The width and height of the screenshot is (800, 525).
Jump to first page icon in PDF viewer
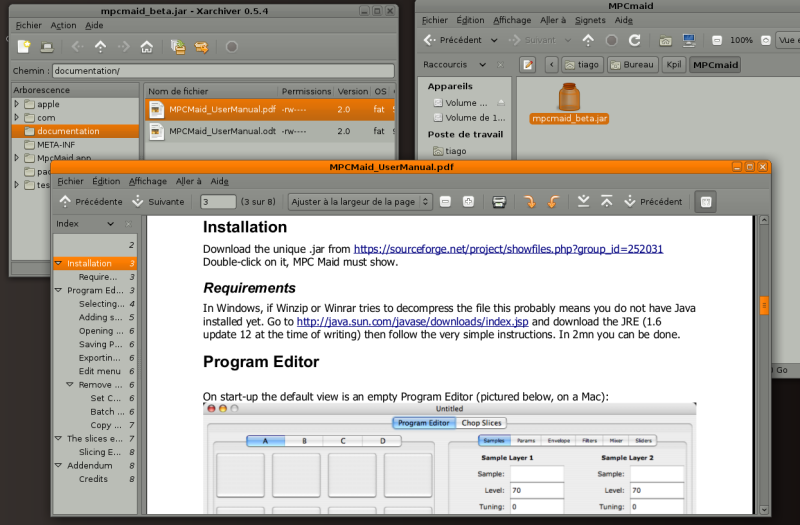(606, 202)
